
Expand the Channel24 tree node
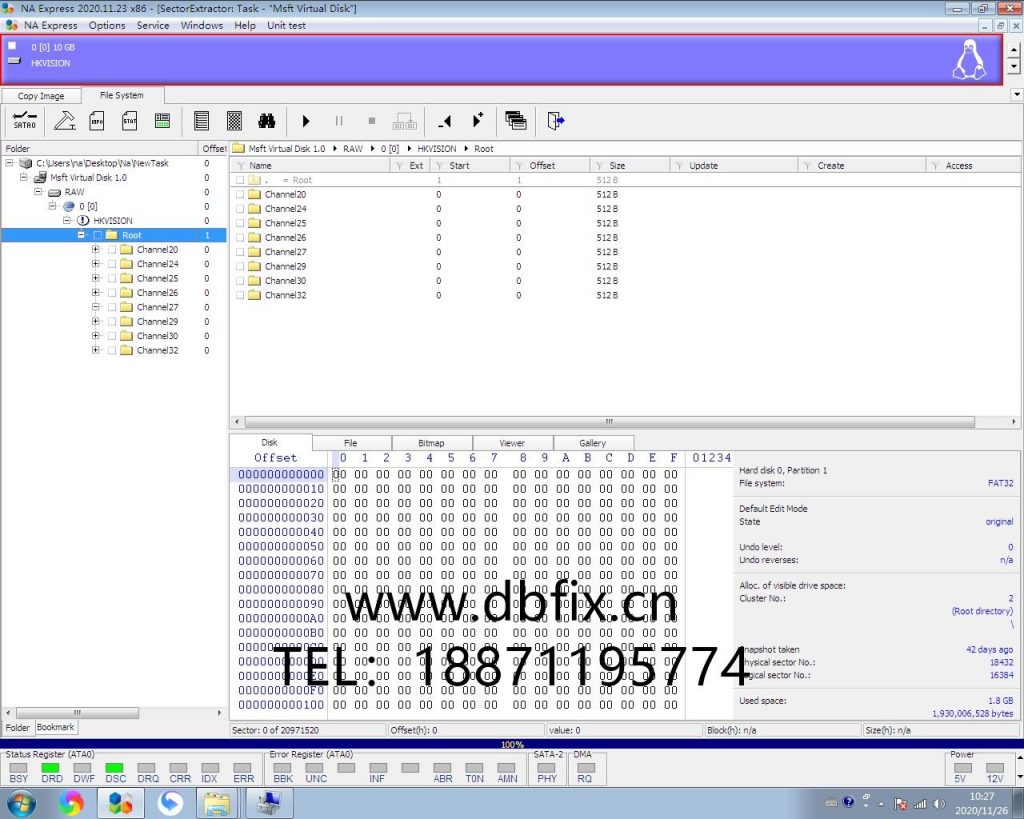[96, 263]
